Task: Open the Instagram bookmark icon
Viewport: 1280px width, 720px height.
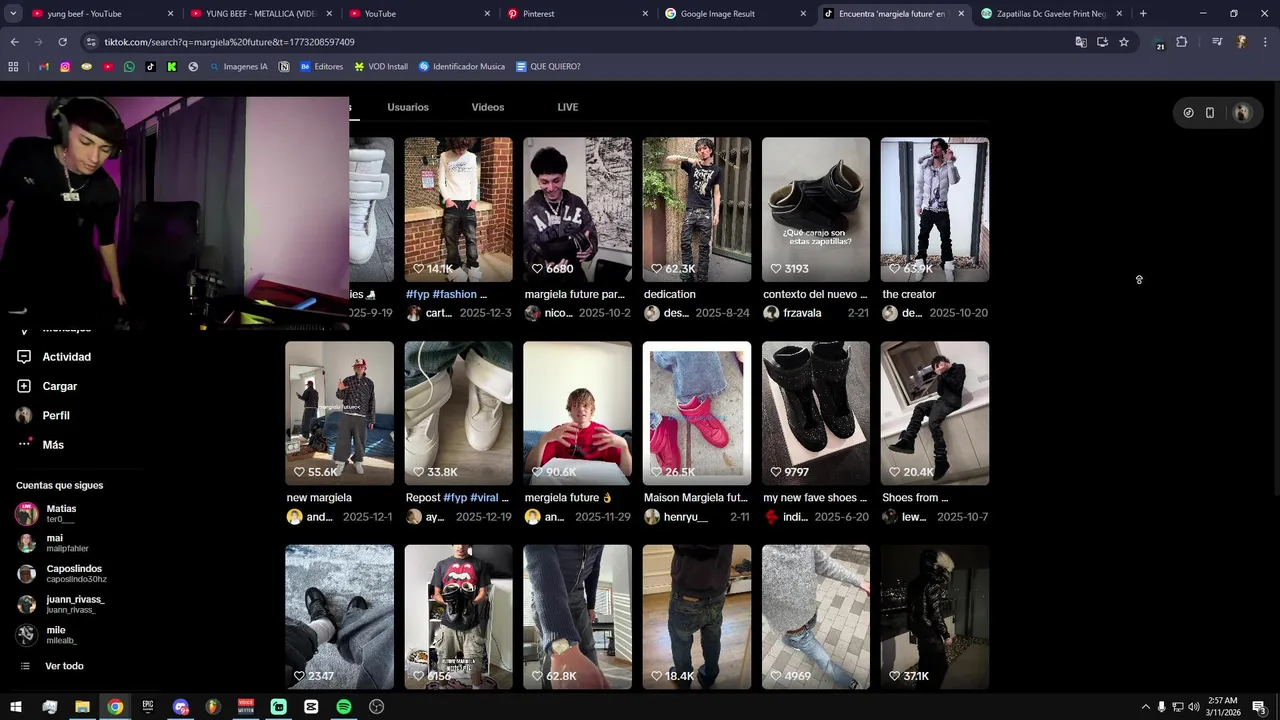Action: coord(65,67)
